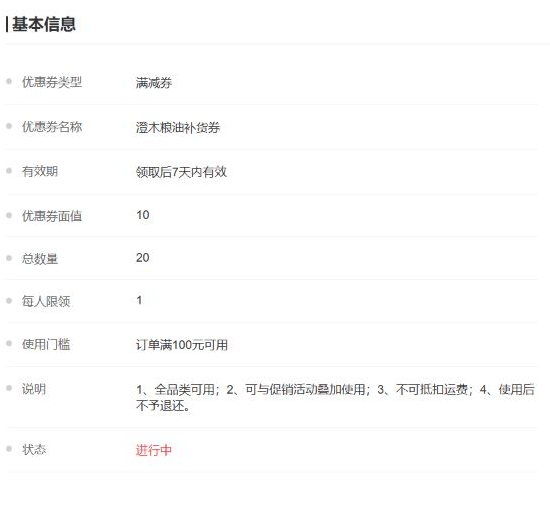Click the 说明 field label
Viewport: 550px width, 515px height.
[x=34, y=389]
